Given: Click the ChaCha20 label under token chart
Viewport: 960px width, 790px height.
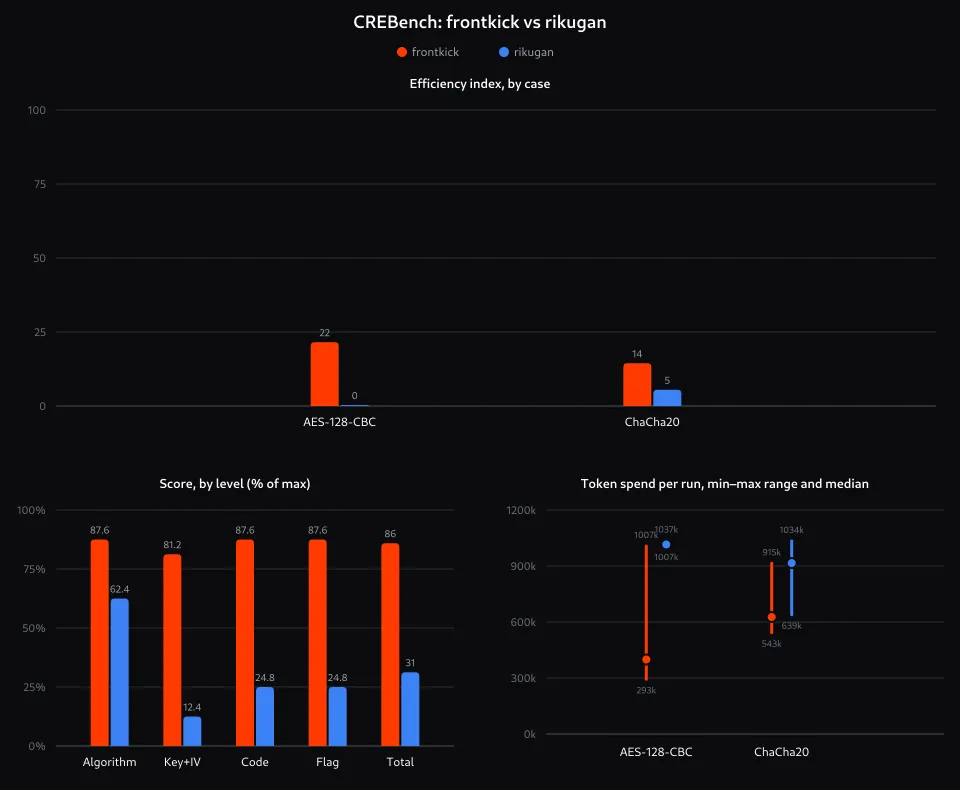Looking at the screenshot, I should click(781, 752).
